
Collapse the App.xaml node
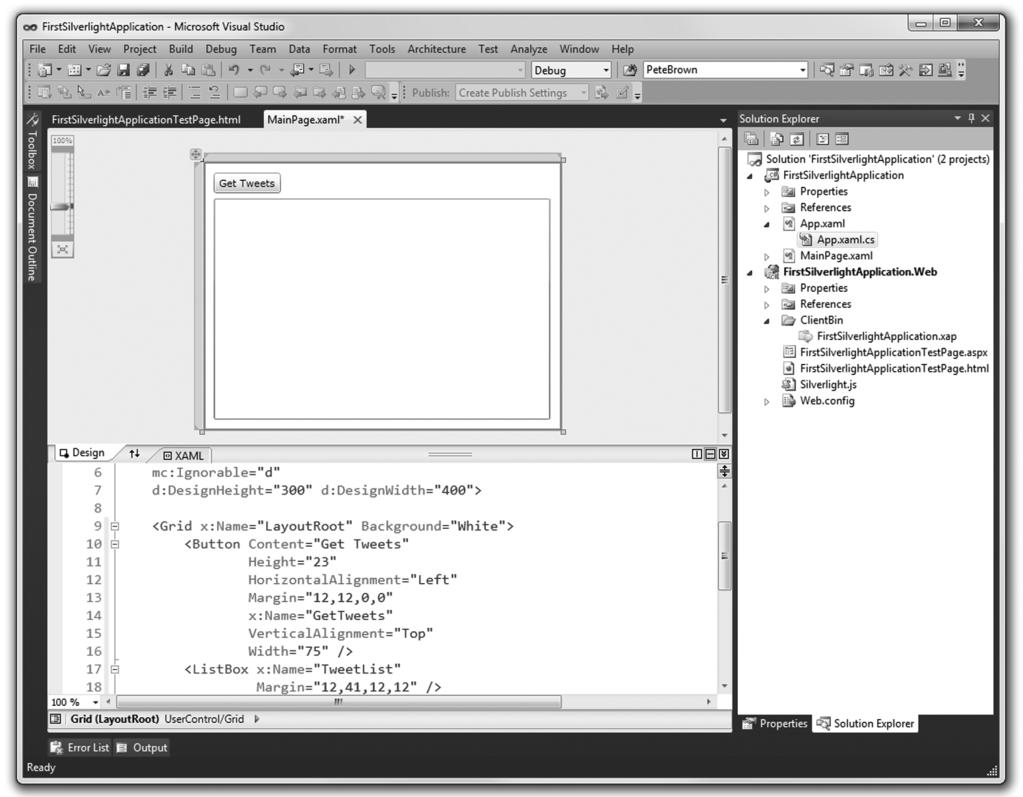coord(767,224)
